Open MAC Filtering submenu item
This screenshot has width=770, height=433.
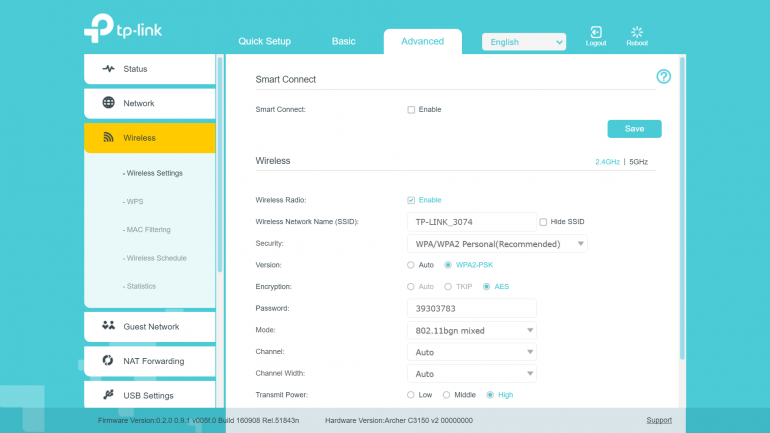(x=147, y=230)
